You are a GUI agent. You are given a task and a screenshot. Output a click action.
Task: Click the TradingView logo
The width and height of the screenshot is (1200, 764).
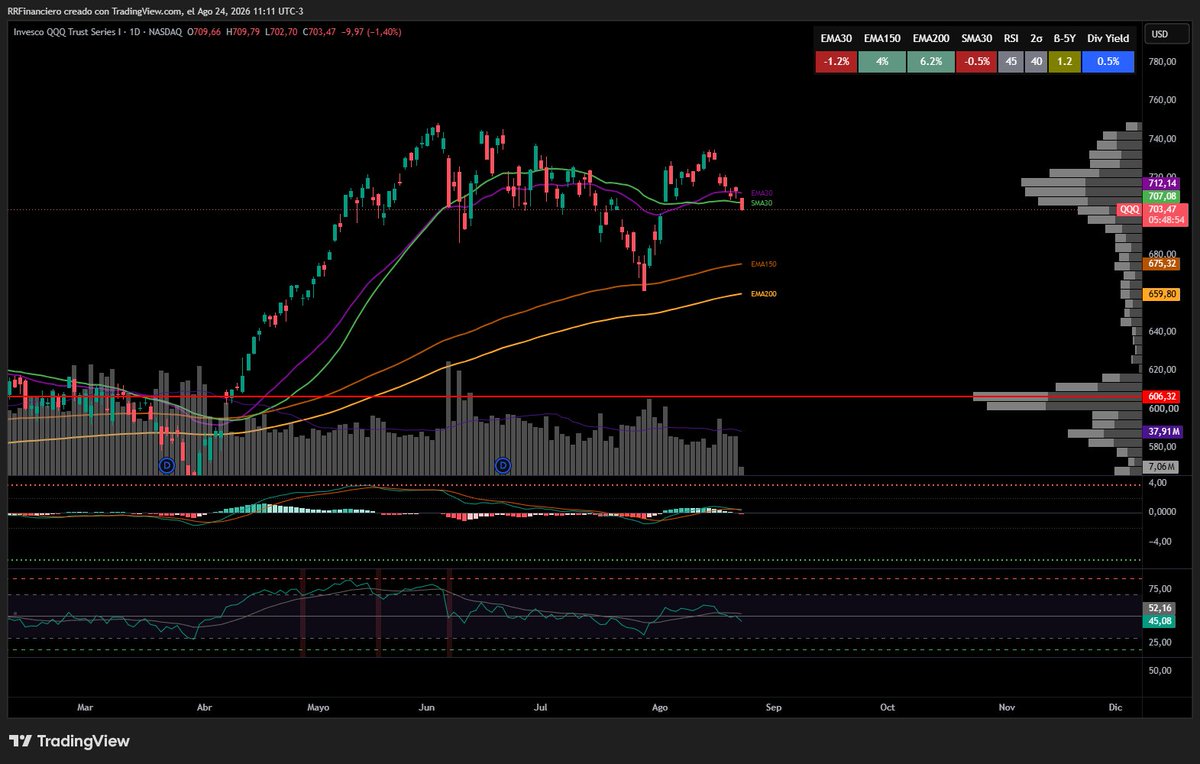(69, 742)
